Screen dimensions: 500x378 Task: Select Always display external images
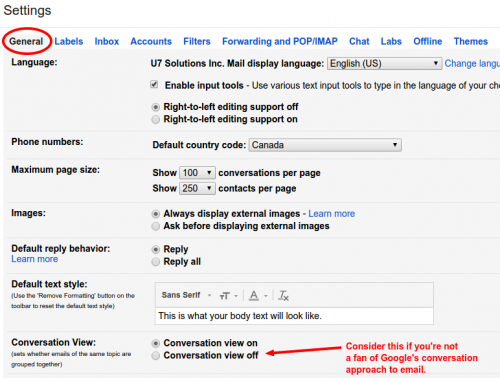click(x=155, y=214)
